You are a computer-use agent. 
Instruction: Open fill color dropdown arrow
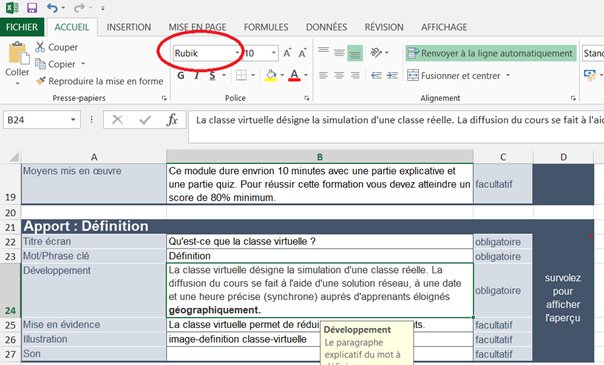coord(282,75)
